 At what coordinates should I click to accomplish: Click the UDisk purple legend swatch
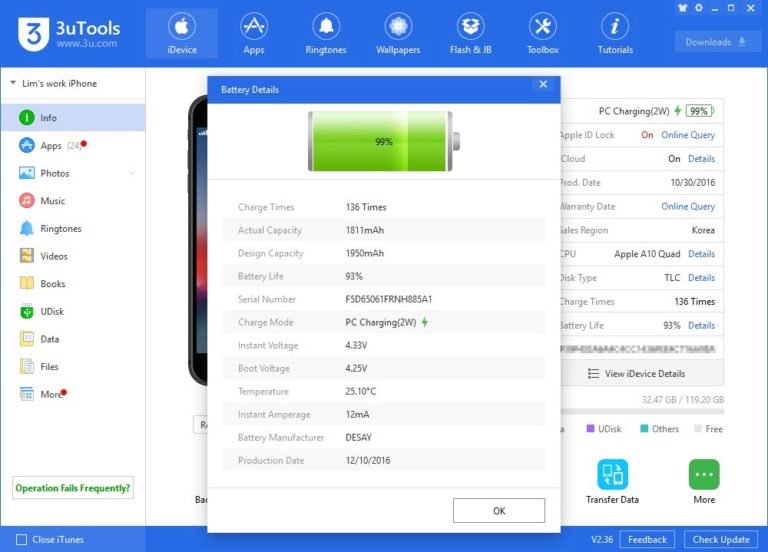pyautogui.click(x=590, y=429)
